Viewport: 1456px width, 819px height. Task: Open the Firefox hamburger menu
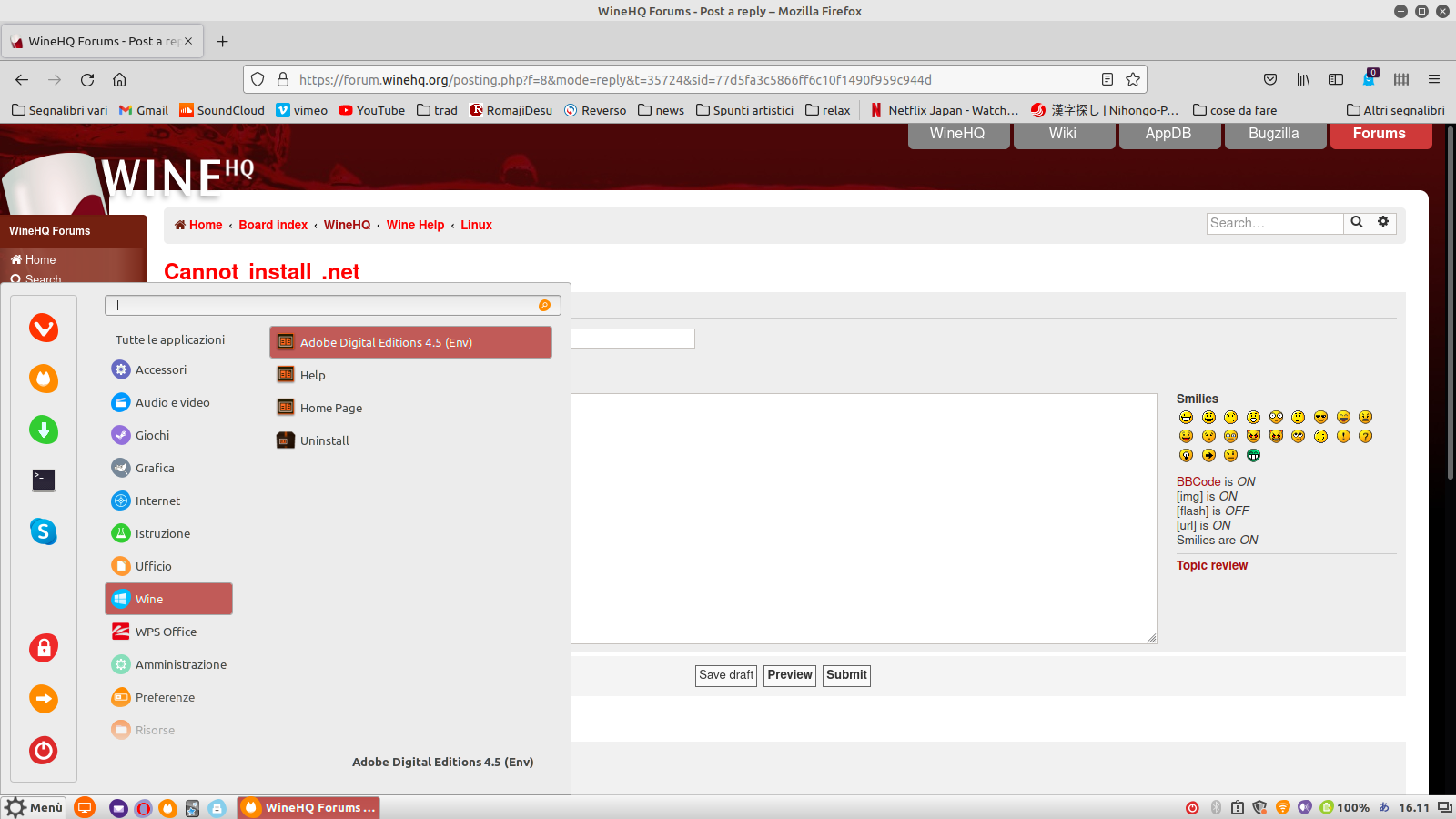tap(1434, 79)
